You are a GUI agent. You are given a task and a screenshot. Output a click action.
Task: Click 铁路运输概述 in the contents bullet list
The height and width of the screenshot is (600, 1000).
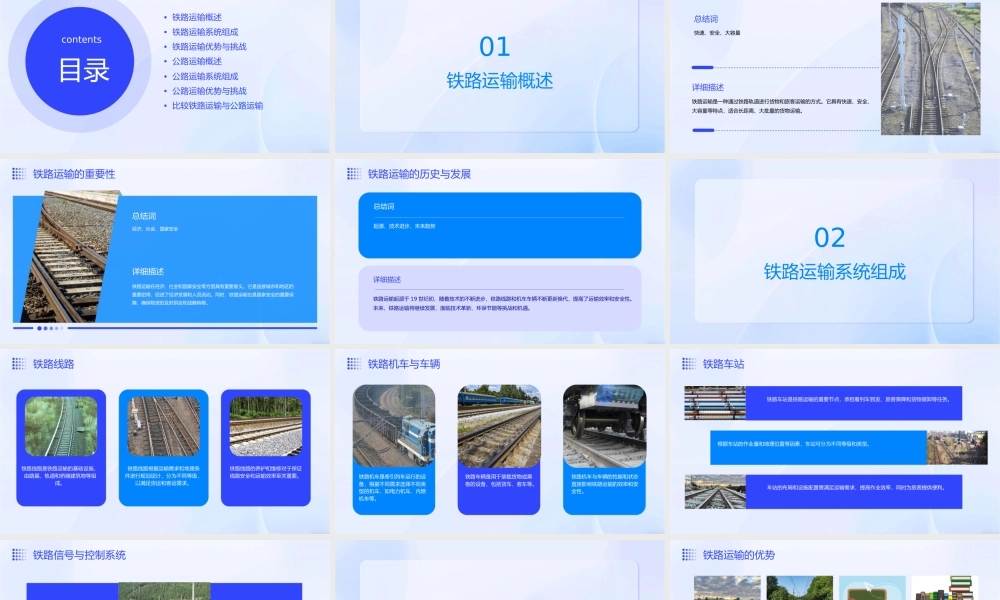197,17
